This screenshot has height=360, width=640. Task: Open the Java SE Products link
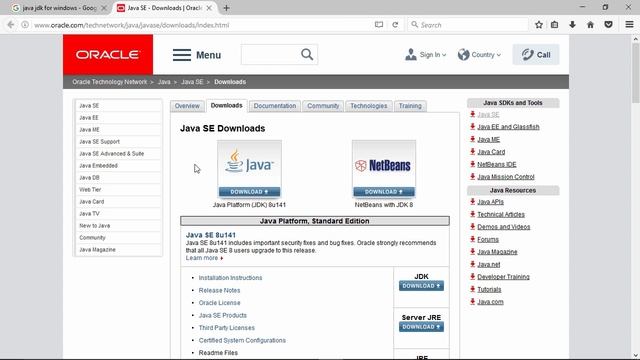(222, 315)
